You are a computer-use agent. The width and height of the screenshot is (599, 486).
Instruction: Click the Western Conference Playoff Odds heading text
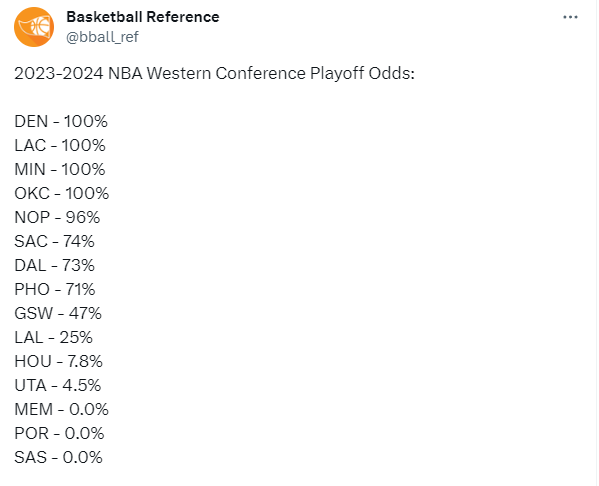(214, 73)
